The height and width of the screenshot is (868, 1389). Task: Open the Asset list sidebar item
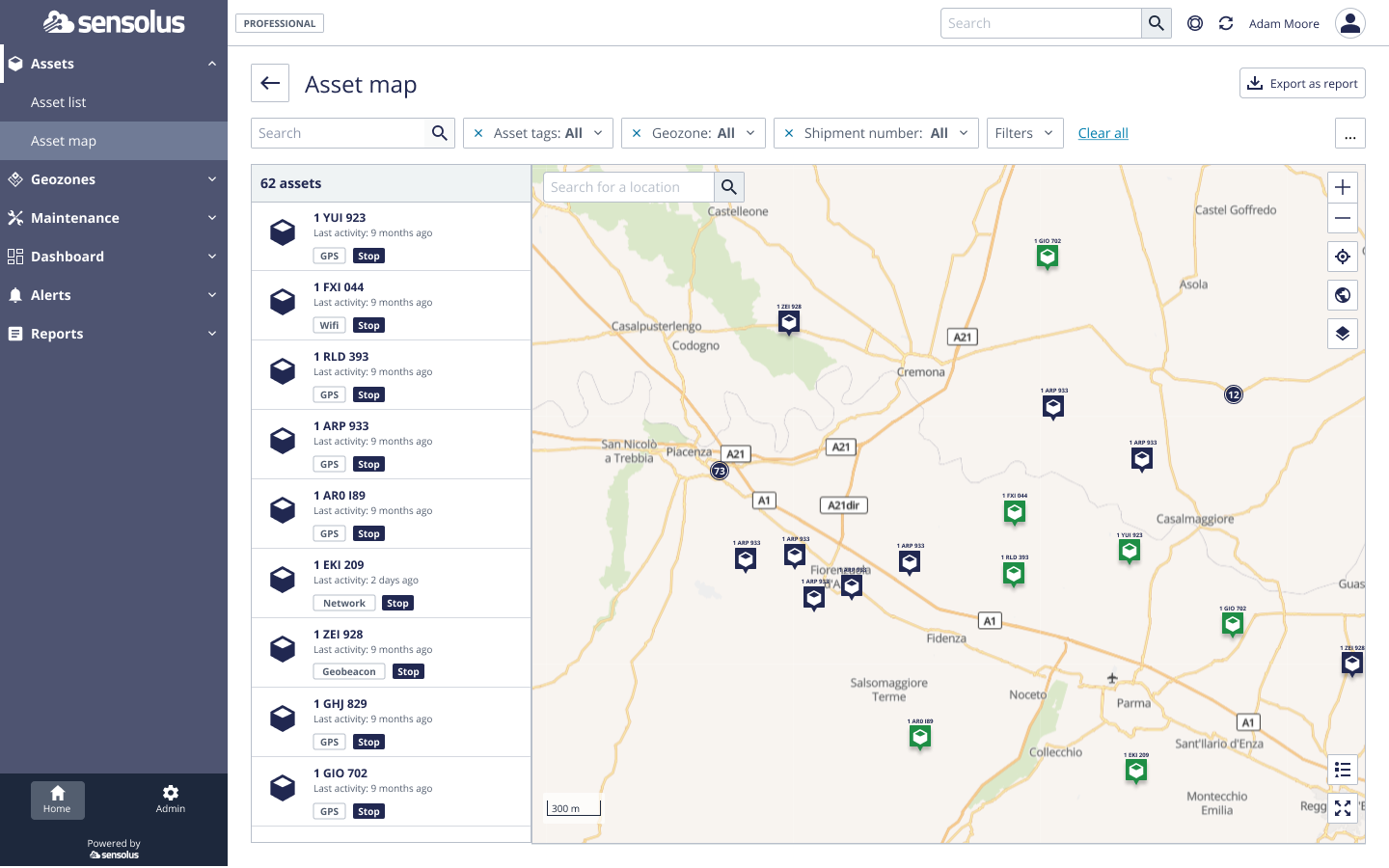click(x=60, y=102)
